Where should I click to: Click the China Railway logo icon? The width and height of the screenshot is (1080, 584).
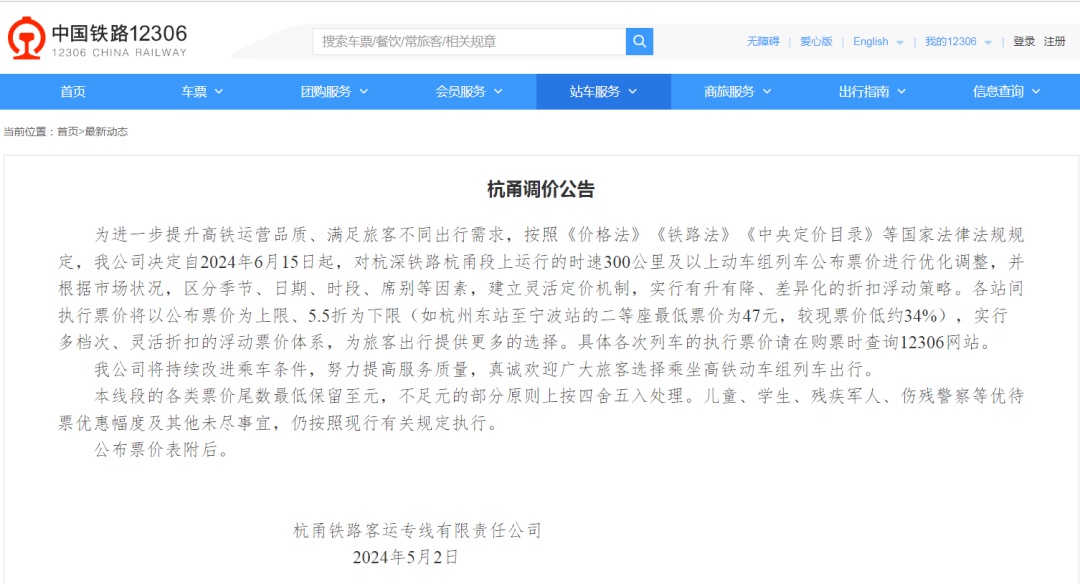click(x=28, y=35)
